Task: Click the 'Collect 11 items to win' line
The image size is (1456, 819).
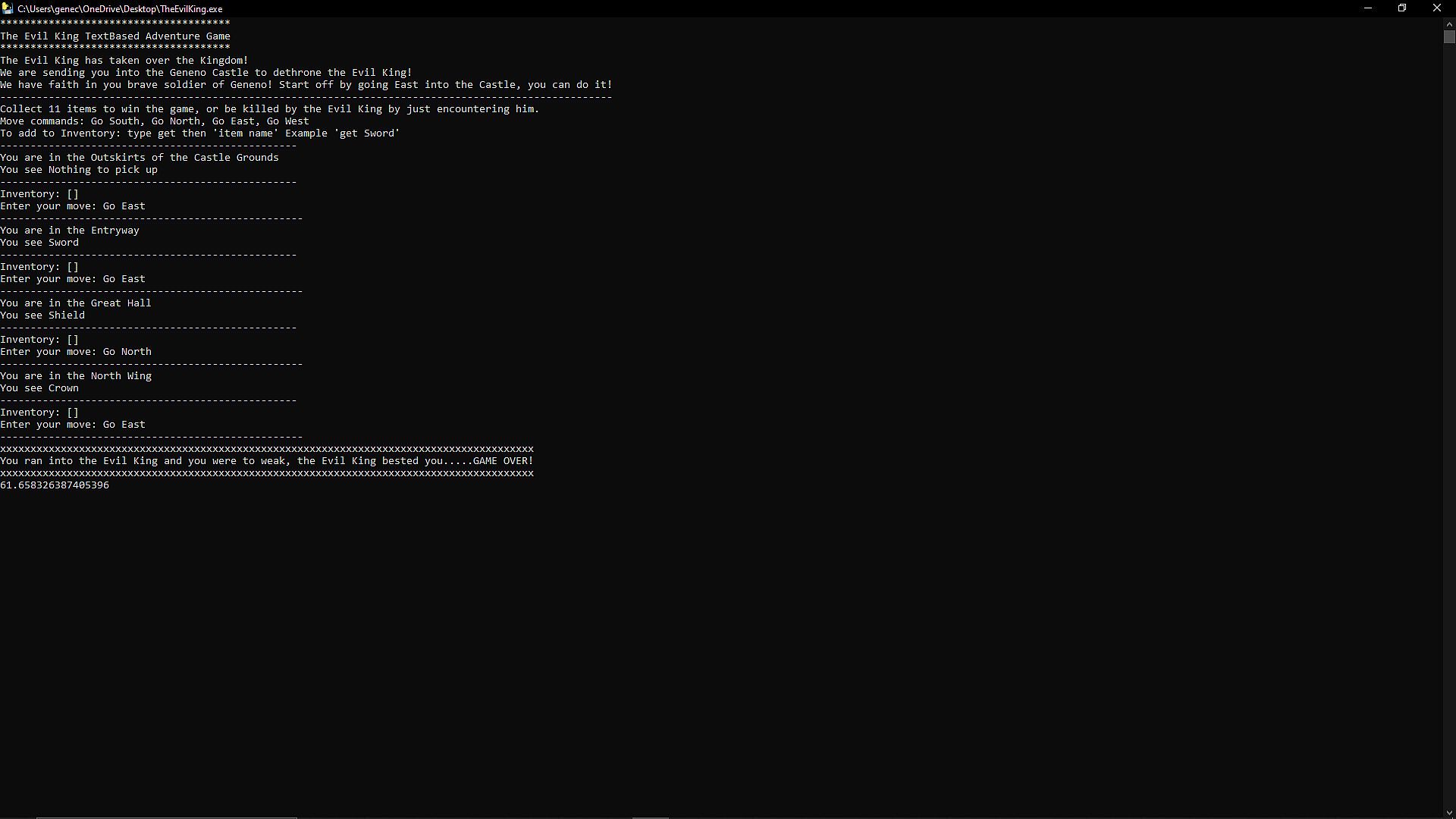Action: pyautogui.click(x=269, y=109)
